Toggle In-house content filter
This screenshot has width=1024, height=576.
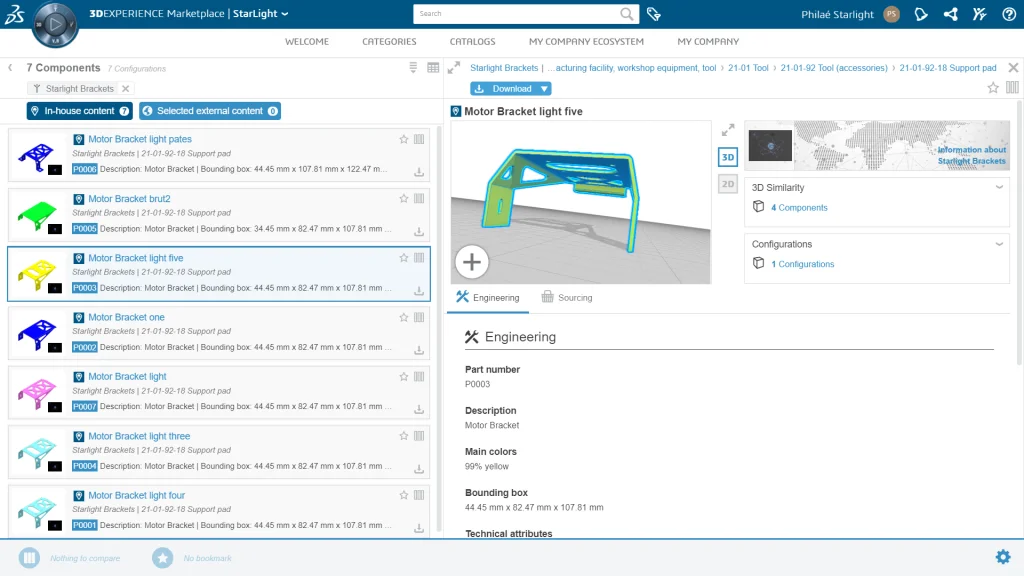pyautogui.click(x=79, y=111)
